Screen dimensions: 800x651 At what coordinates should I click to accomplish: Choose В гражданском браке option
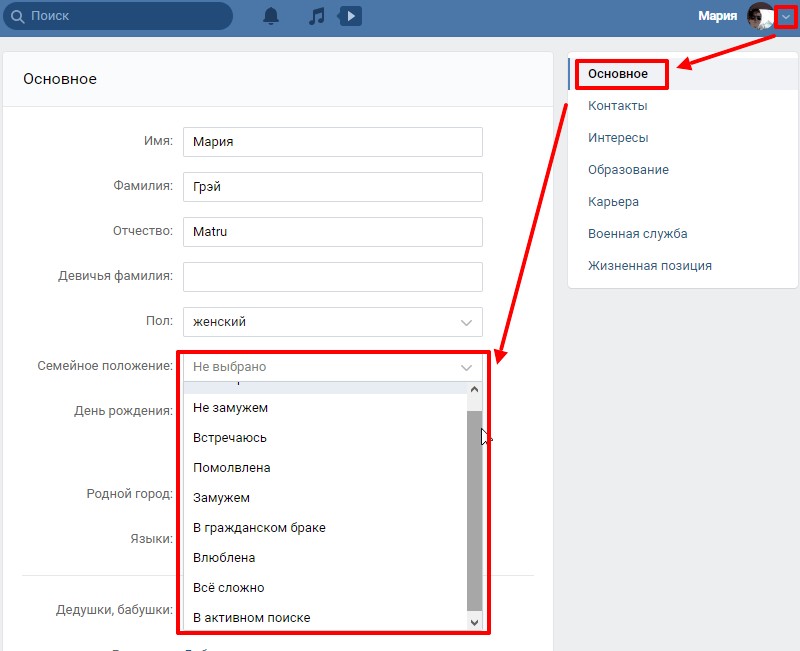point(325,528)
